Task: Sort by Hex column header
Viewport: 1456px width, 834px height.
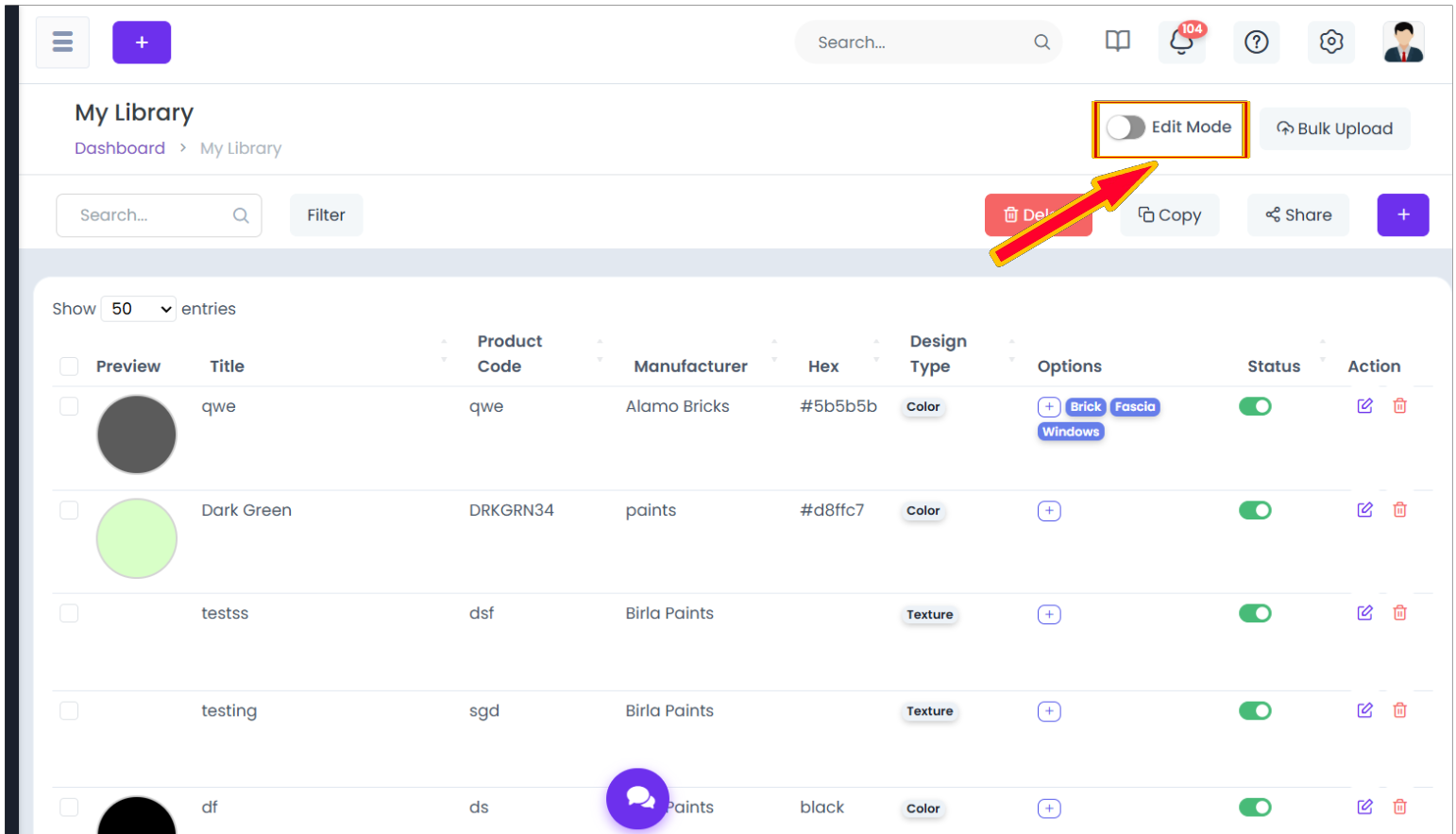Action: tap(823, 366)
